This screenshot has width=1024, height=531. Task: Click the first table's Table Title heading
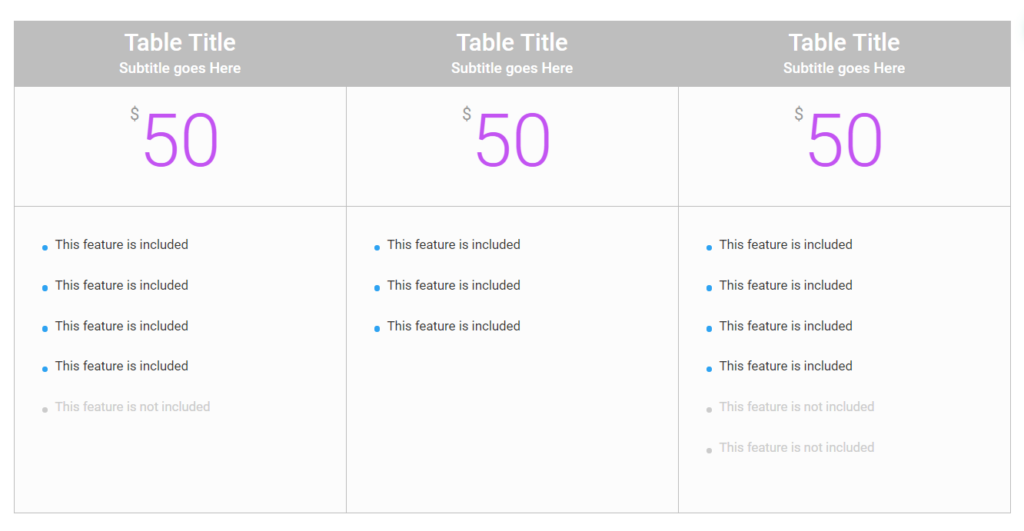[x=180, y=43]
